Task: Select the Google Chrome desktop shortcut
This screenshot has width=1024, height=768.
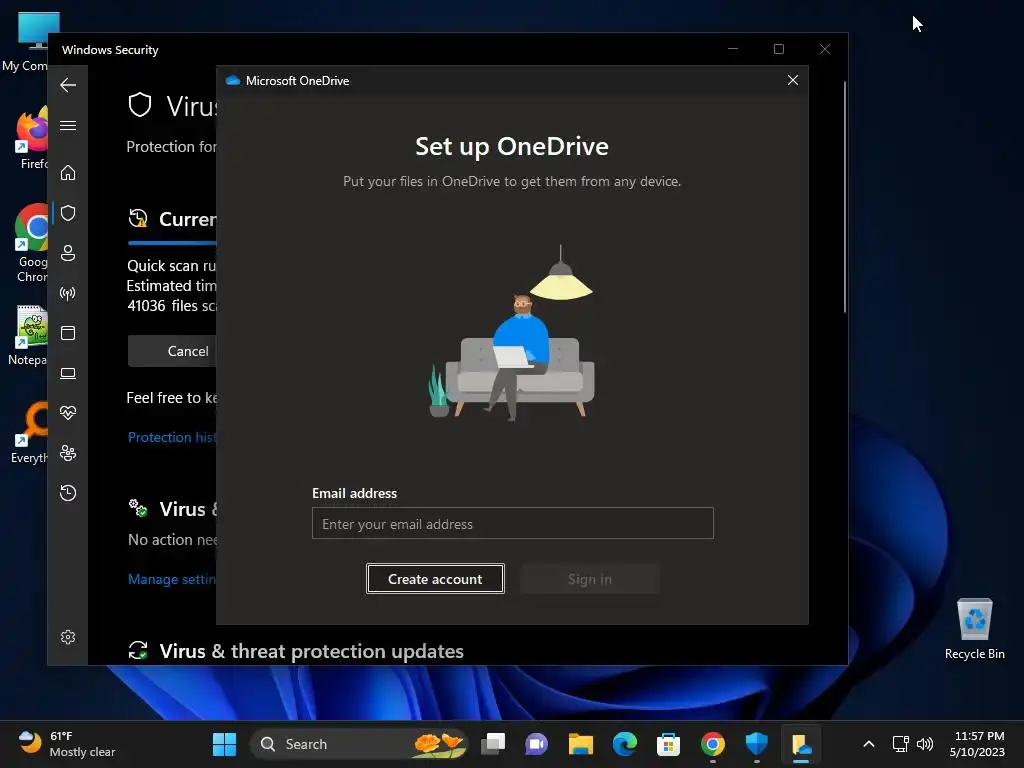Action: 31,243
